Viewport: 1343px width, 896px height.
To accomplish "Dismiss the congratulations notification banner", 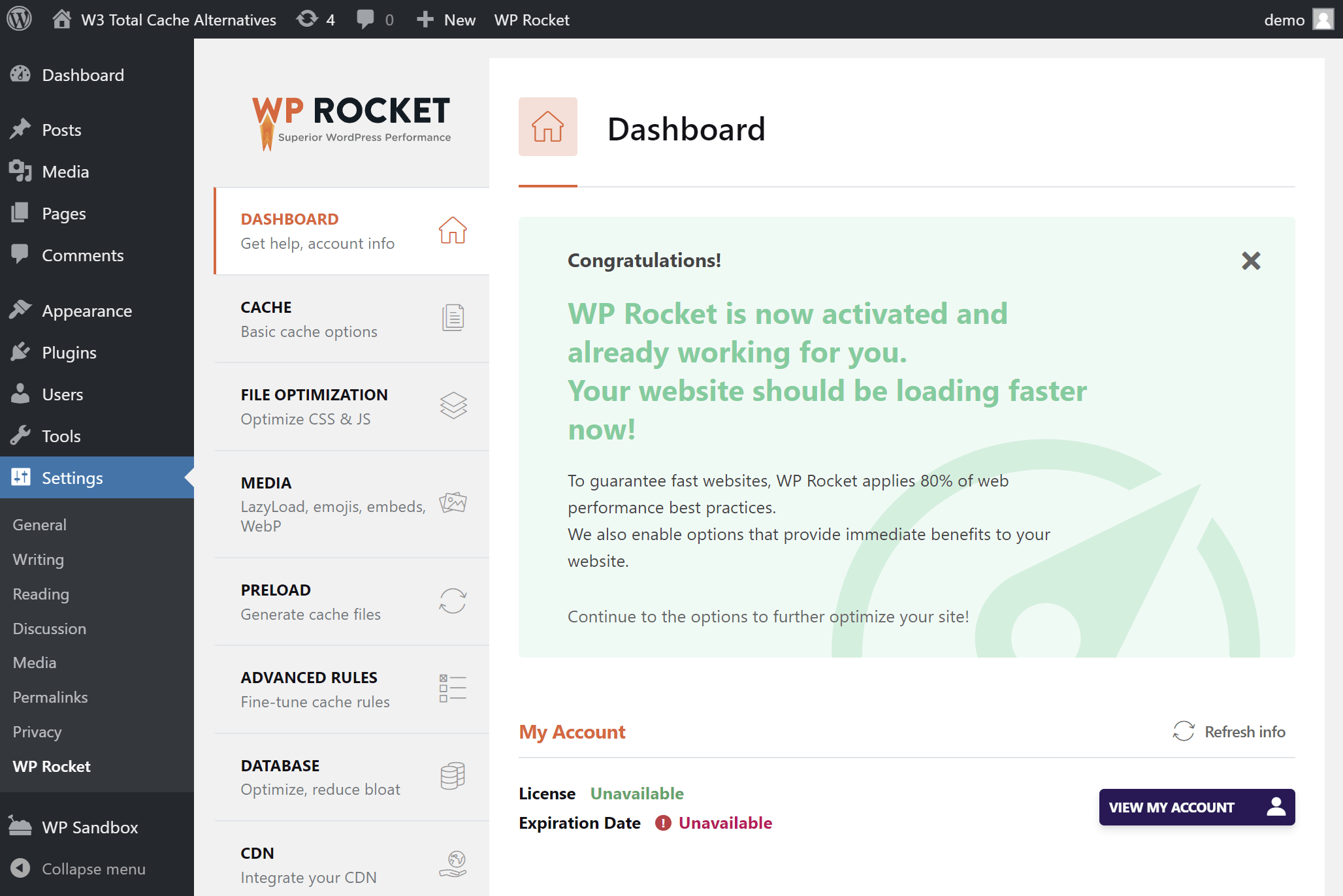I will (x=1251, y=261).
